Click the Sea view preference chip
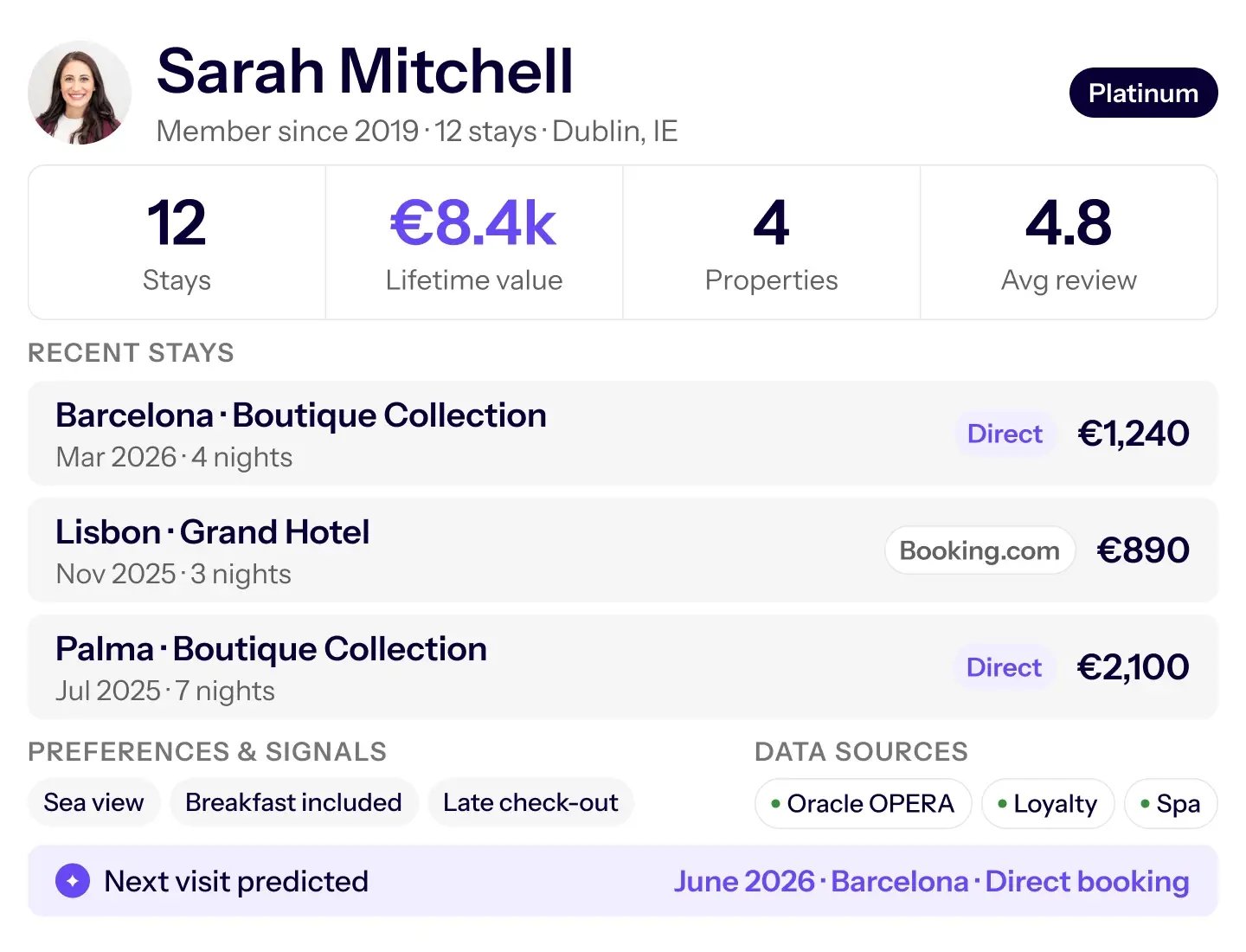Viewport: 1246px width, 952px height. 93,802
